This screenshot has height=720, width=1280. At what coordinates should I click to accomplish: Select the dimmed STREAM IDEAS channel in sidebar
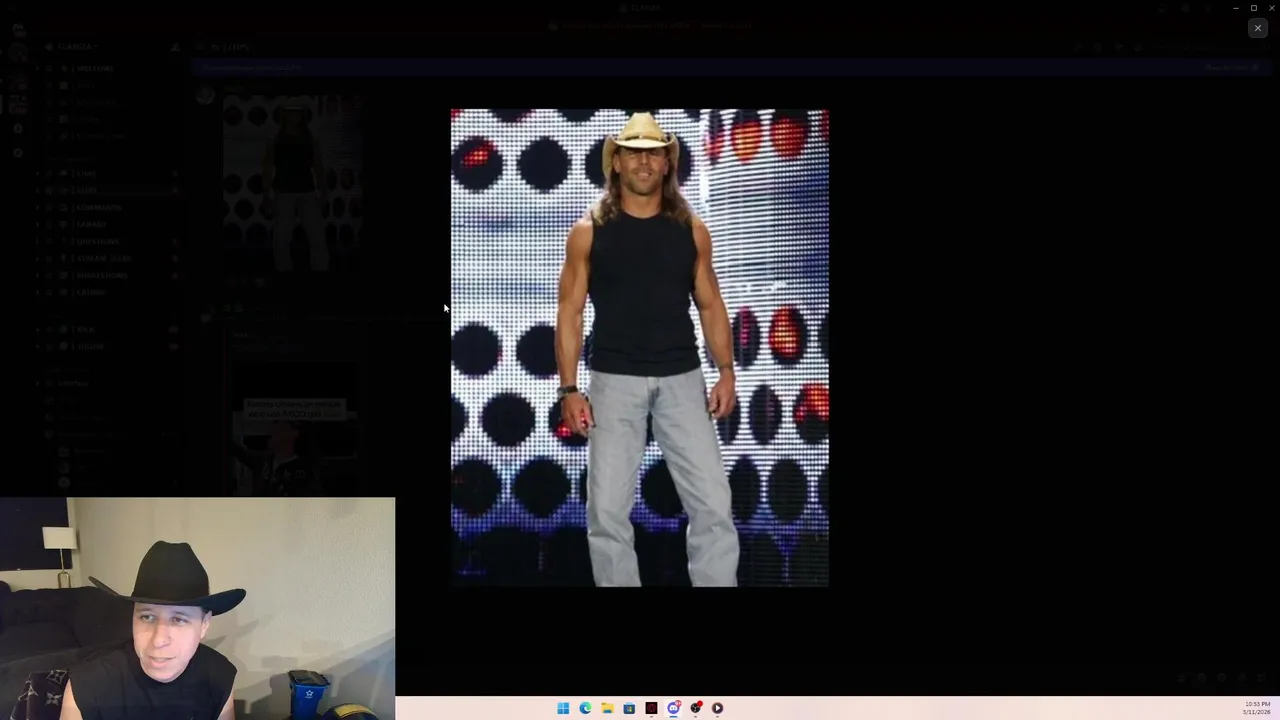(105, 258)
